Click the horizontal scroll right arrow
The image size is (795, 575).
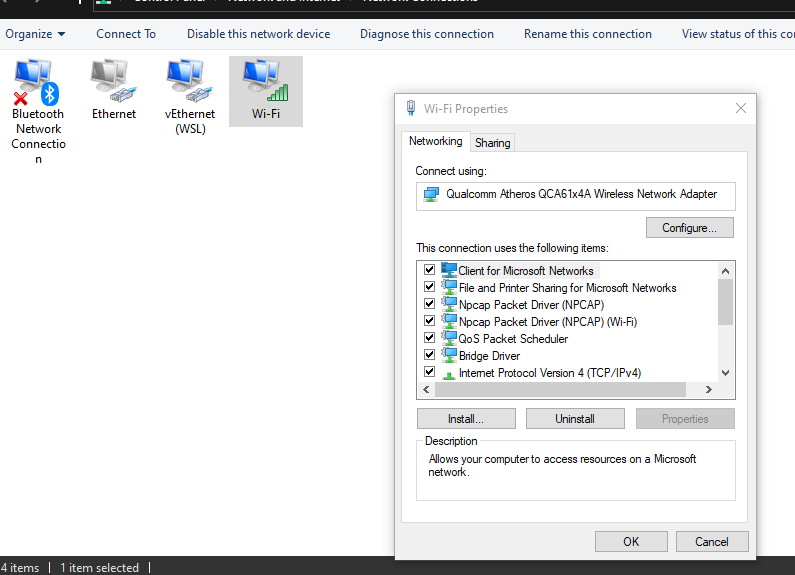(709, 389)
